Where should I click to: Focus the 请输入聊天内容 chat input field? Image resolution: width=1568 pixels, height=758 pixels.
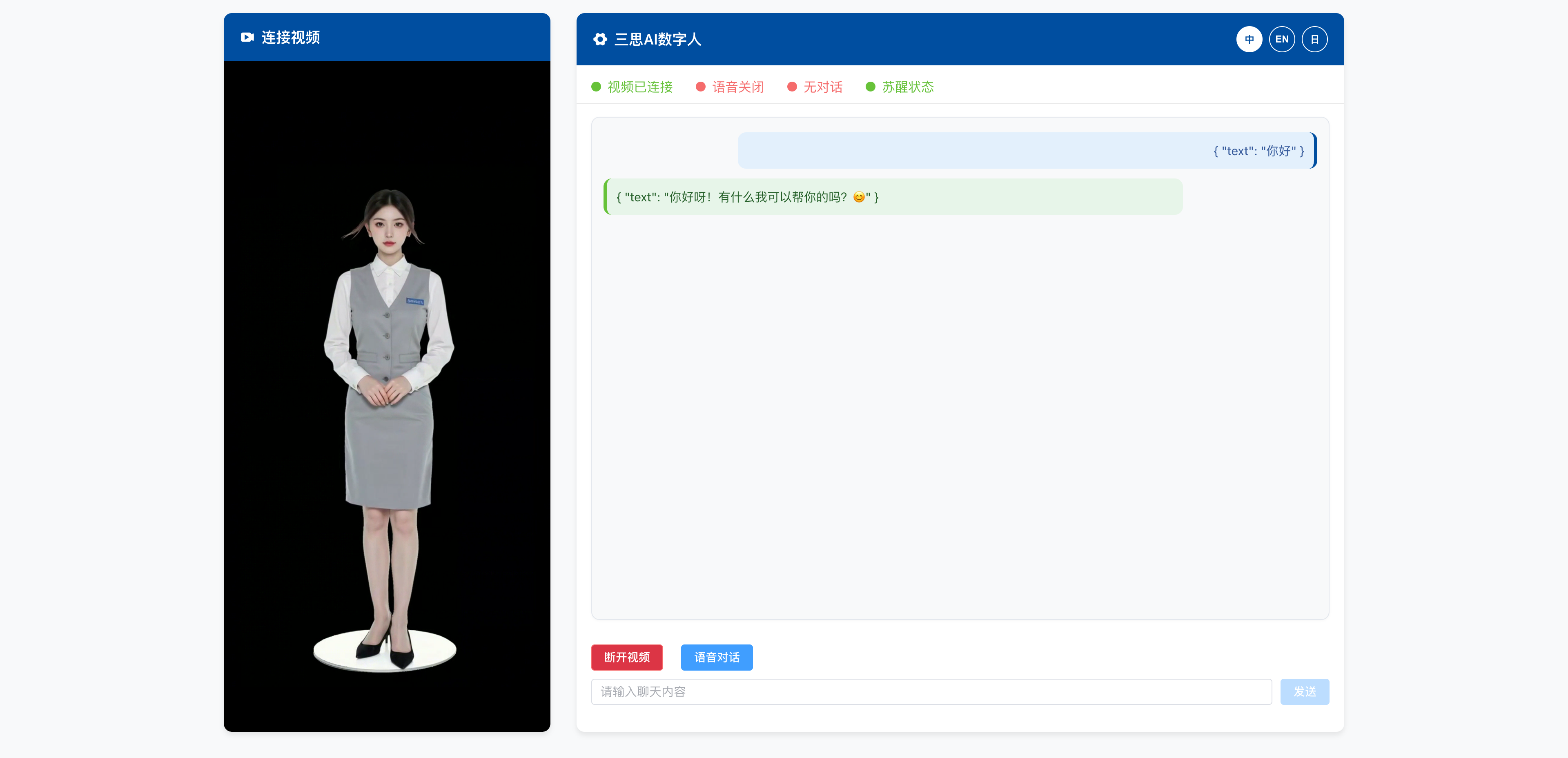click(x=931, y=692)
